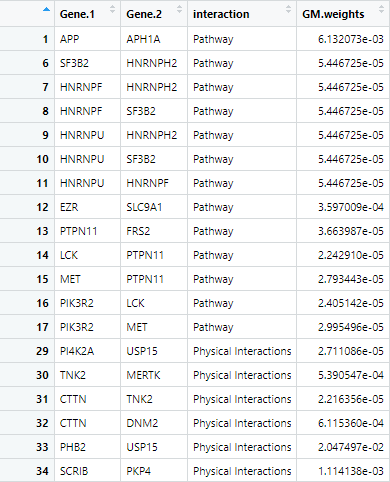
Task: Click weight value 6.132073e-03
Action: (x=351, y=39)
